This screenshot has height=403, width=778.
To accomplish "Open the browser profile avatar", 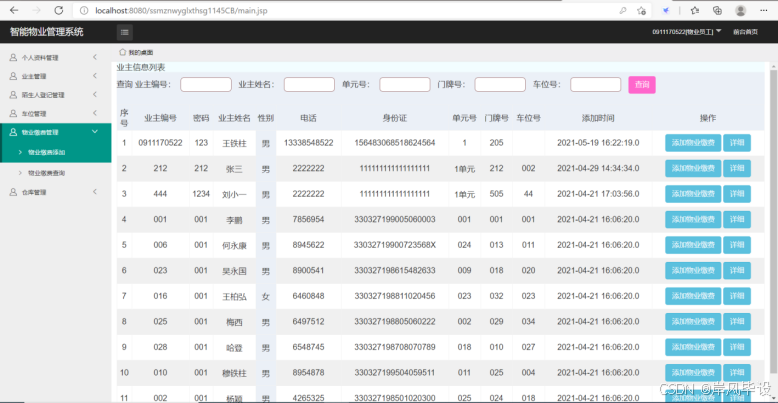I will pyautogui.click(x=741, y=10).
